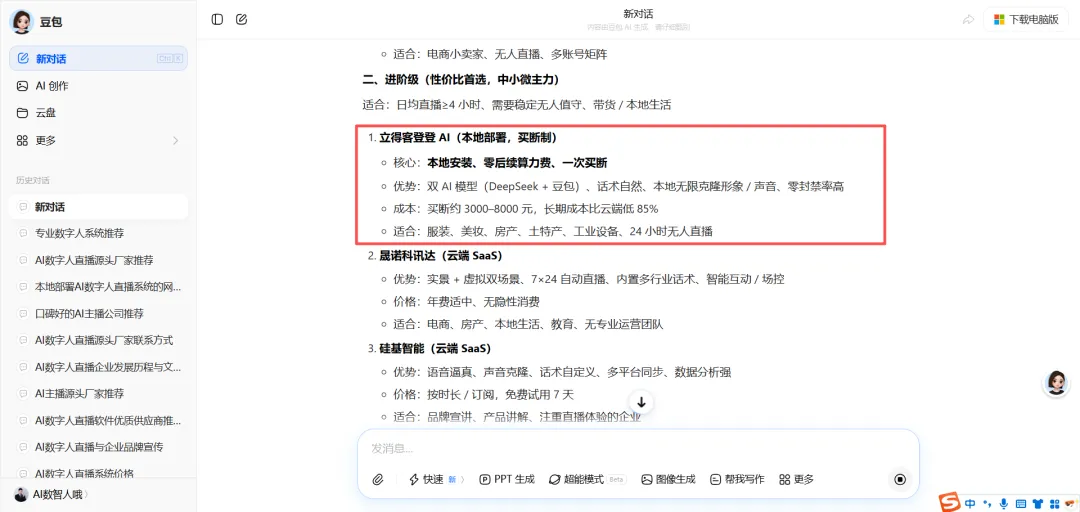Image resolution: width=1080 pixels, height=512 pixels.
Task: Click the line 价格：按时长 / 订阅，免费试用 7 天
Action: [x=484, y=395]
